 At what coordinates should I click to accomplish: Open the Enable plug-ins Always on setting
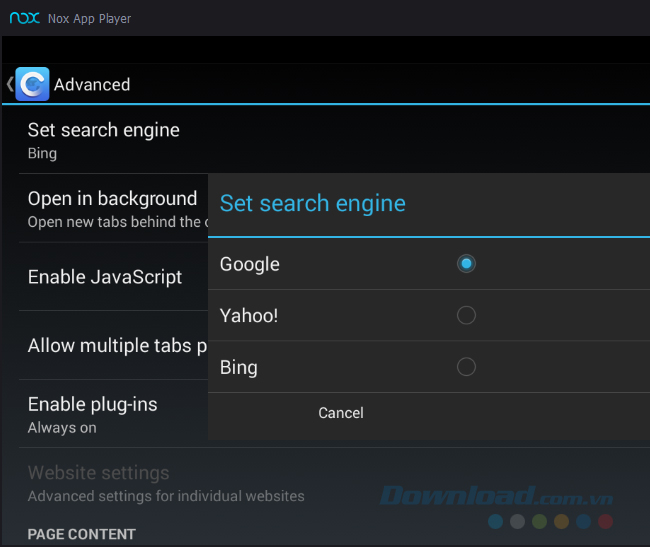[x=92, y=414]
